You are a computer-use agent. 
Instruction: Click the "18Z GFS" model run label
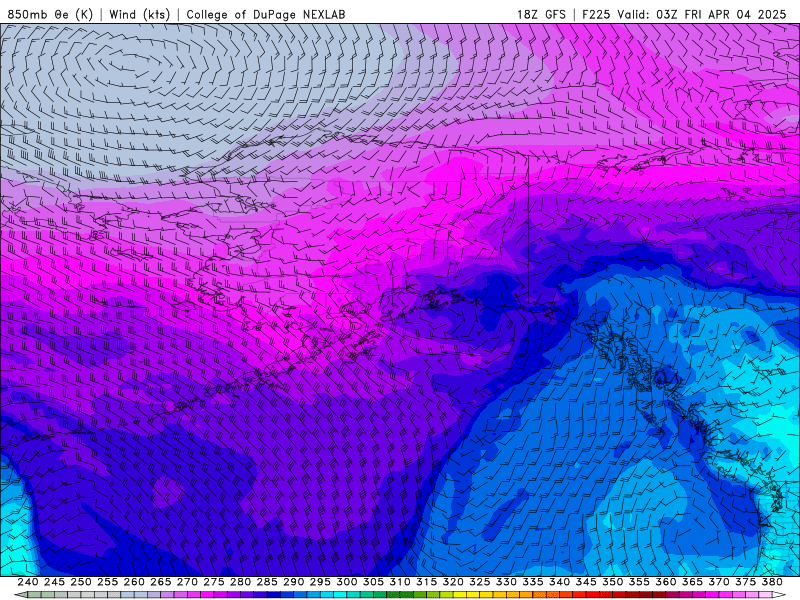(541, 14)
